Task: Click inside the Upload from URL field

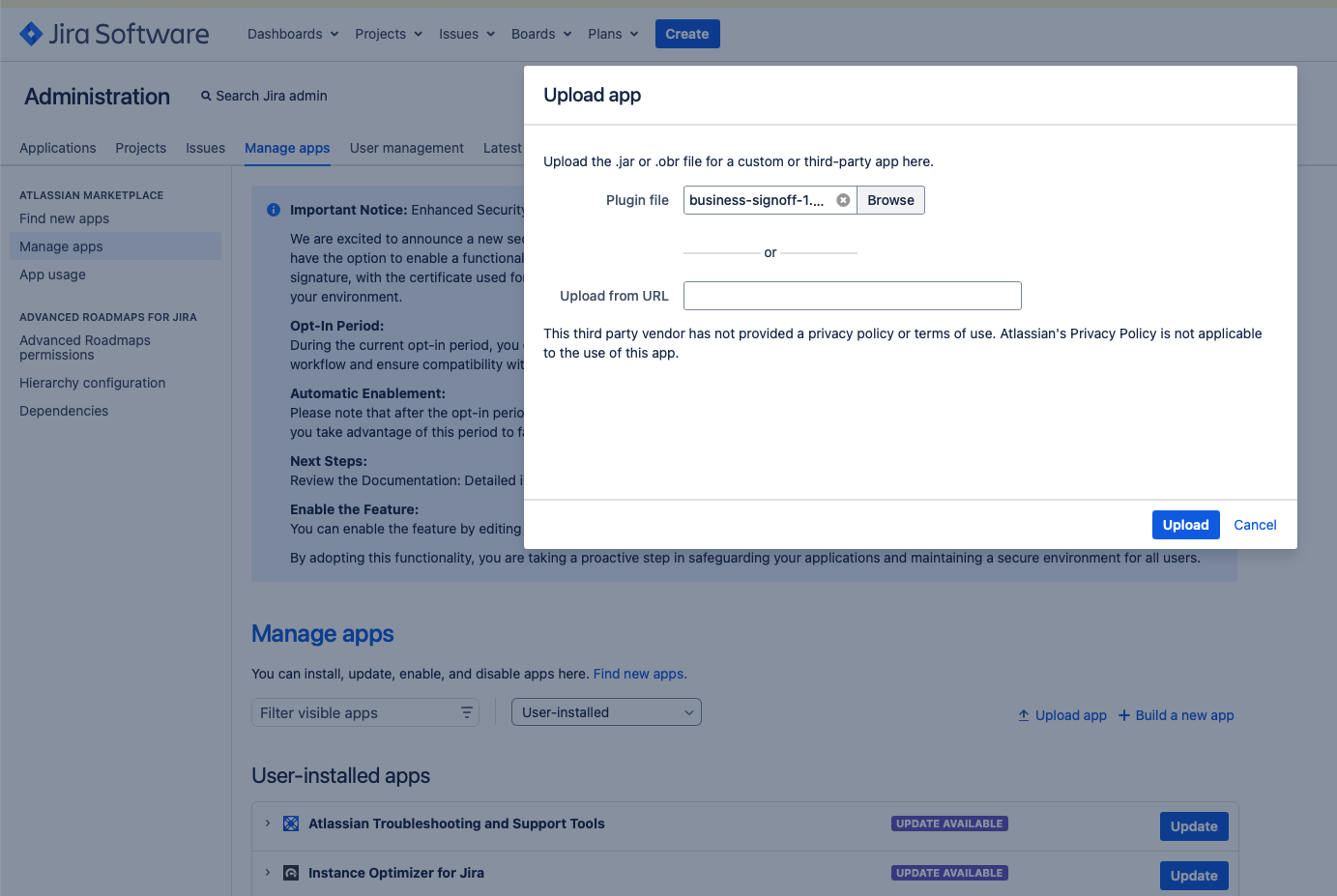Action: pos(852,296)
